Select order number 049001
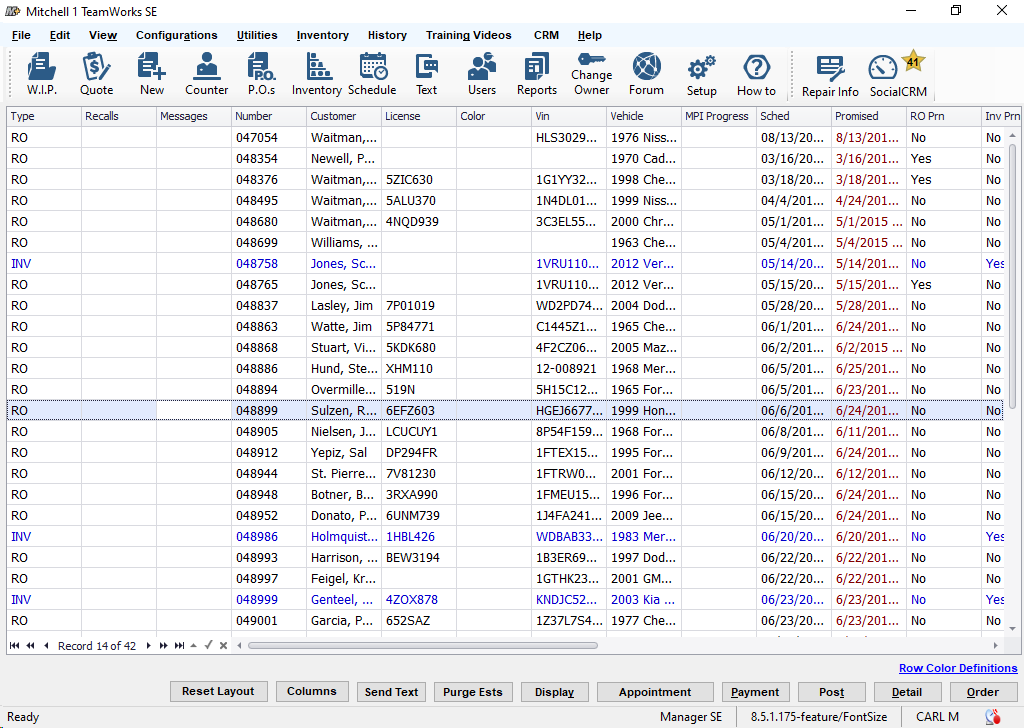 point(268,621)
